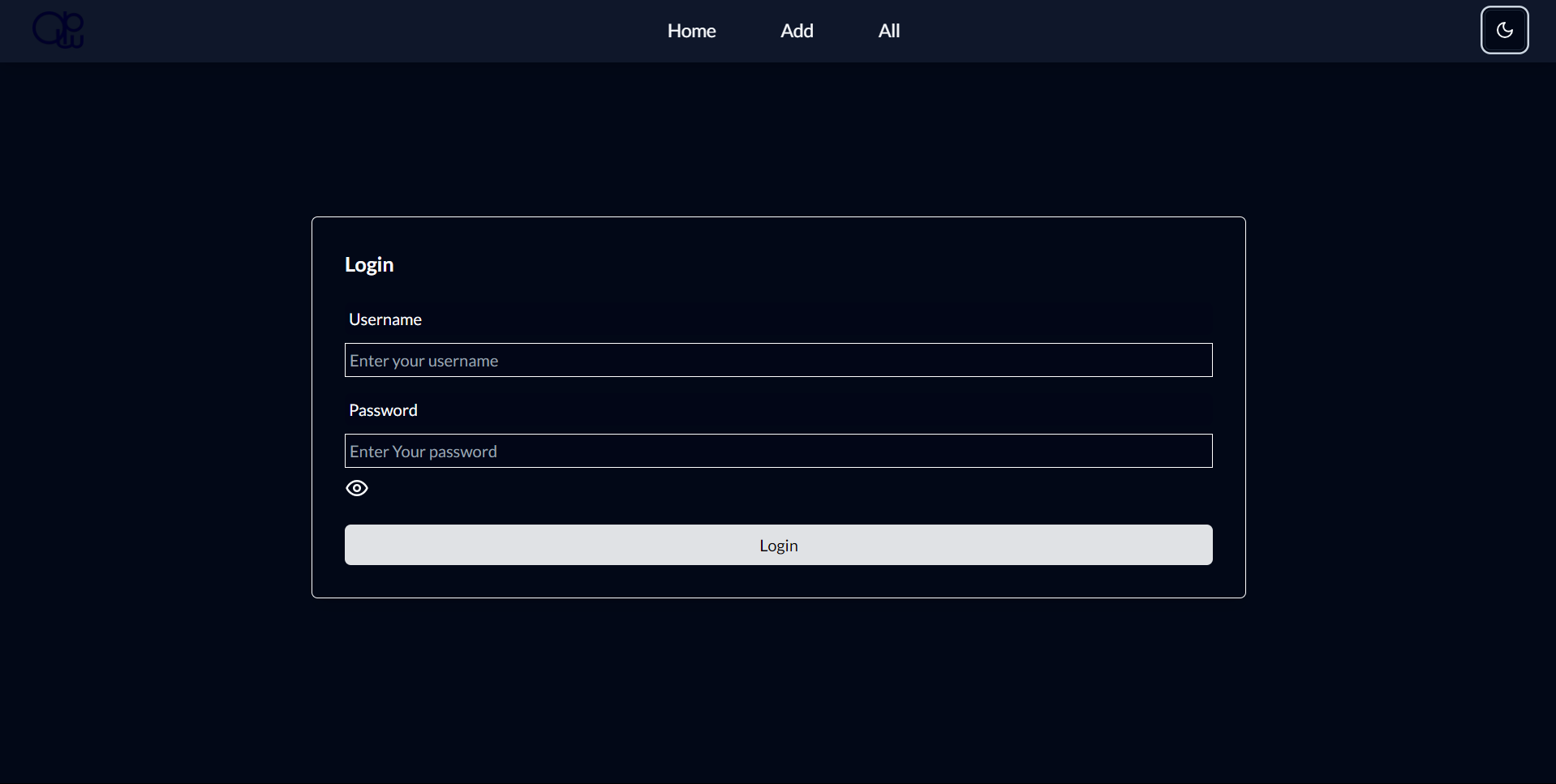Click the Password label text
This screenshot has height=784, width=1556.
click(x=383, y=410)
